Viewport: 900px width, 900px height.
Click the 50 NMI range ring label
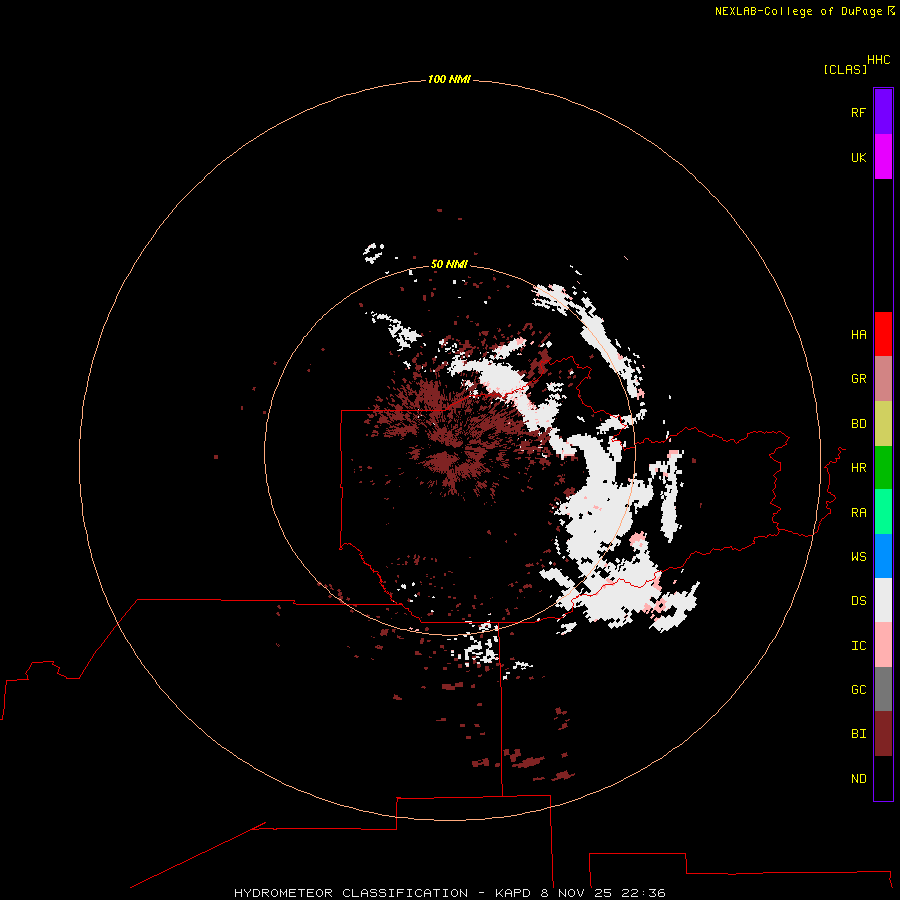click(449, 264)
